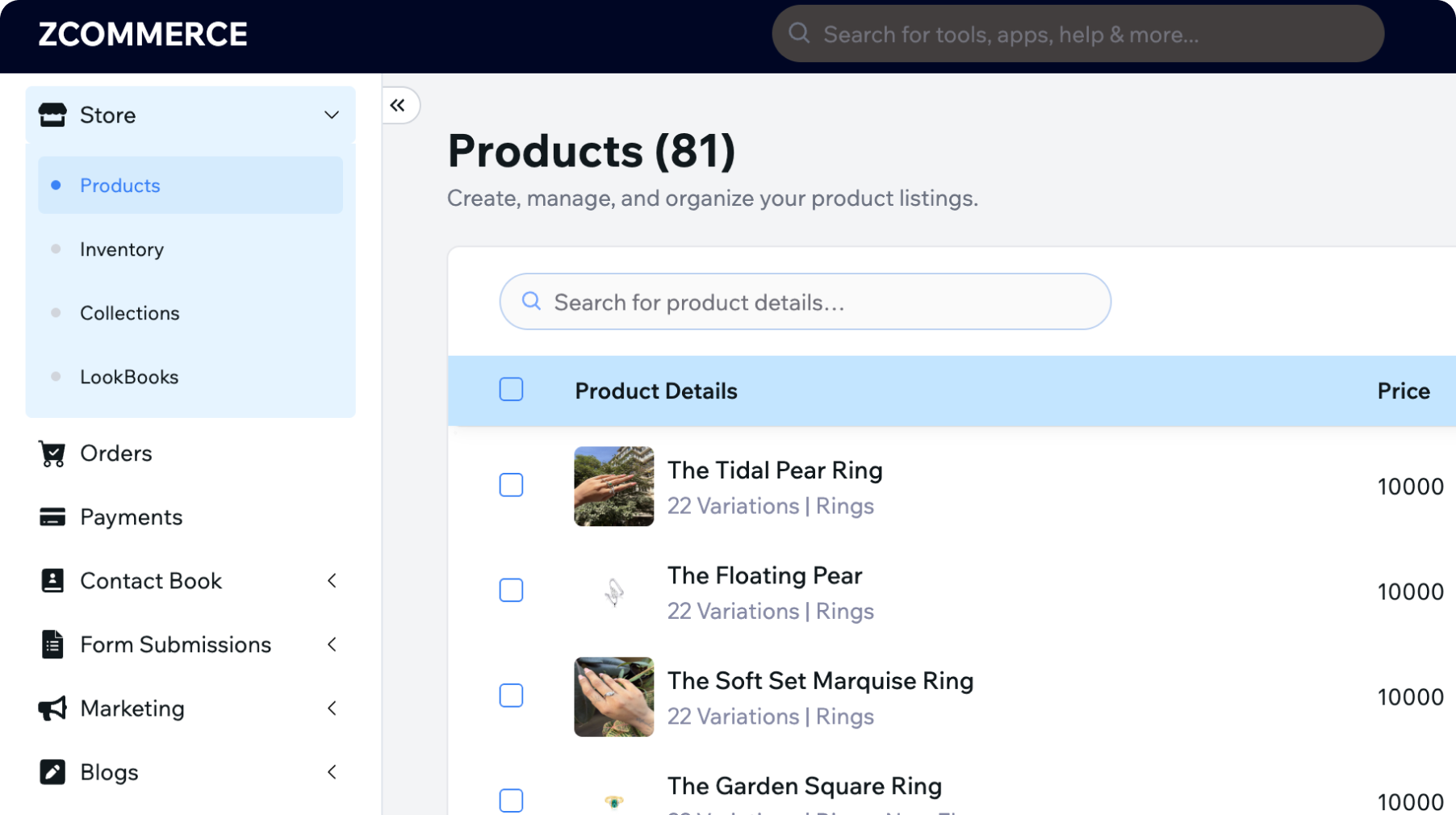
Task: Click The Garden Square Ring thumbnail
Action: (614, 800)
